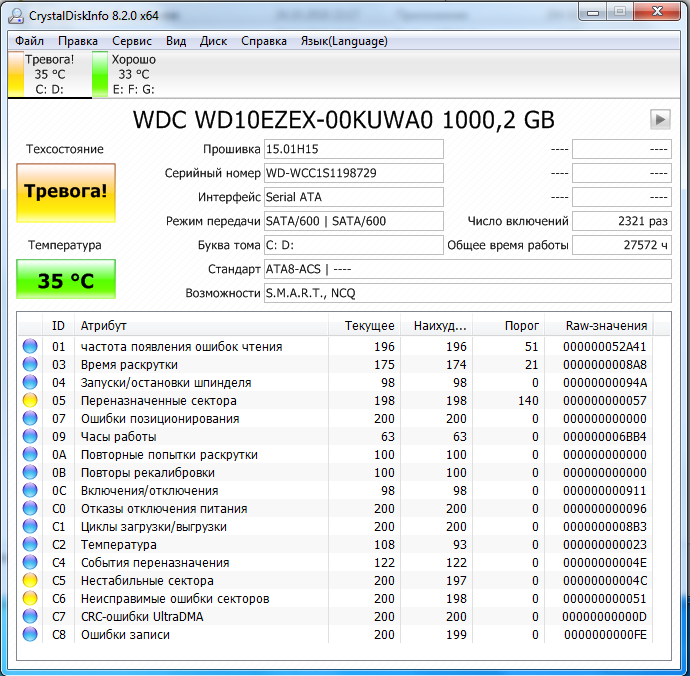This screenshot has height=676, width=690.
Task: Click yellow circle for Нестабильные сектора
Action: 30,580
